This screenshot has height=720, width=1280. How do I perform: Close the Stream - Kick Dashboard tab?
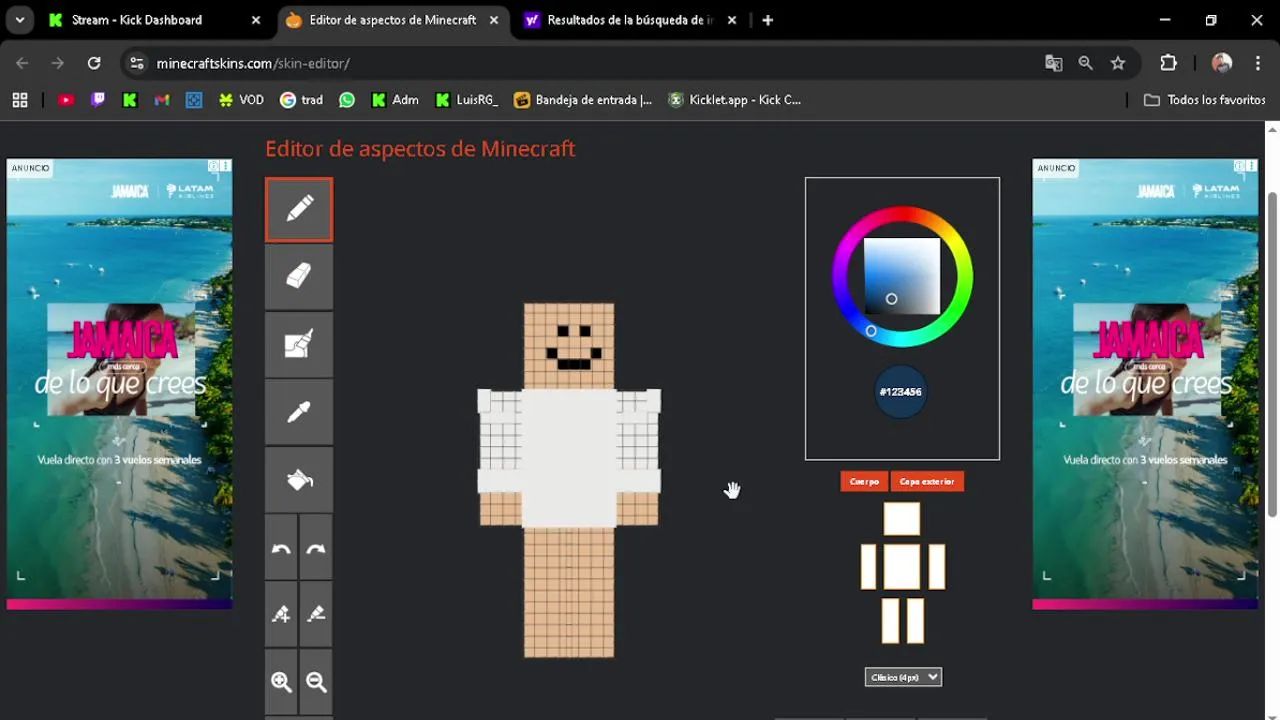(x=256, y=20)
